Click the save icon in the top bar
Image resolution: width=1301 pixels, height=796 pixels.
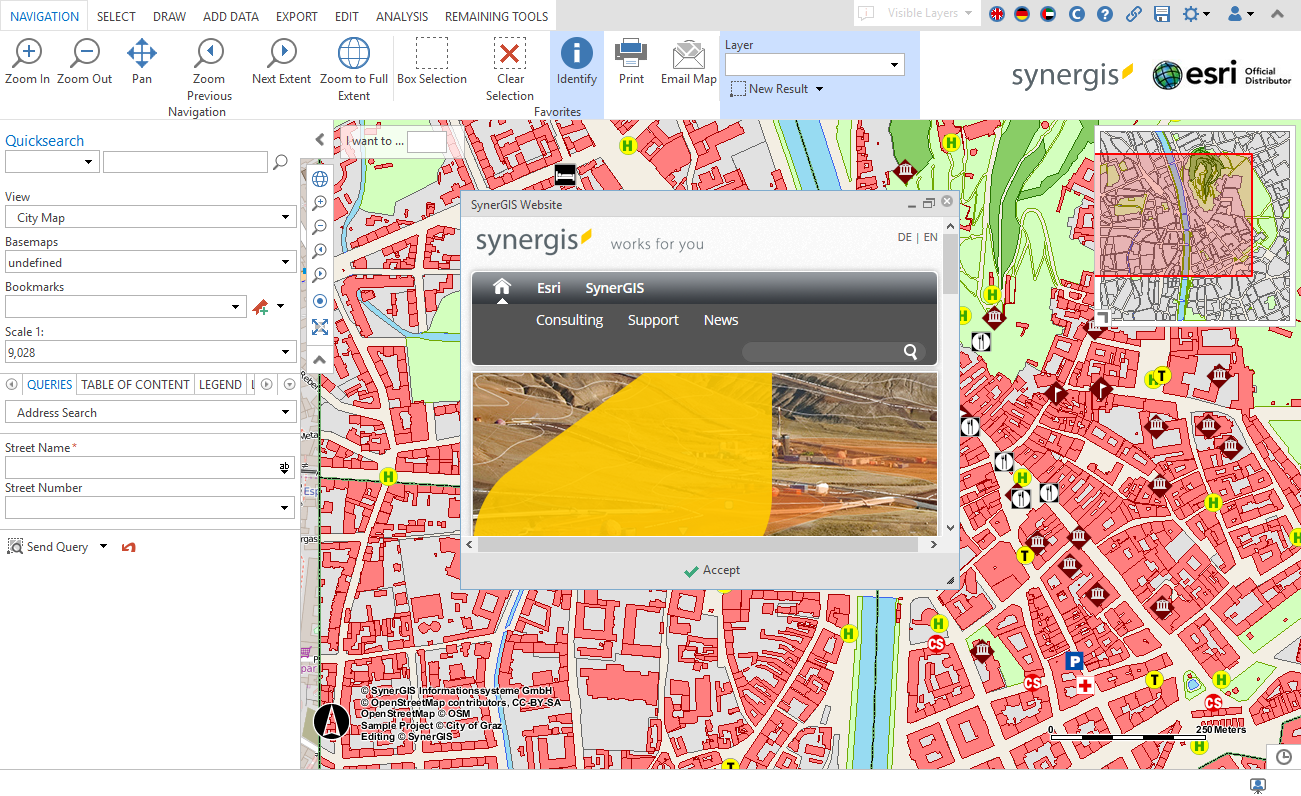(x=1162, y=15)
